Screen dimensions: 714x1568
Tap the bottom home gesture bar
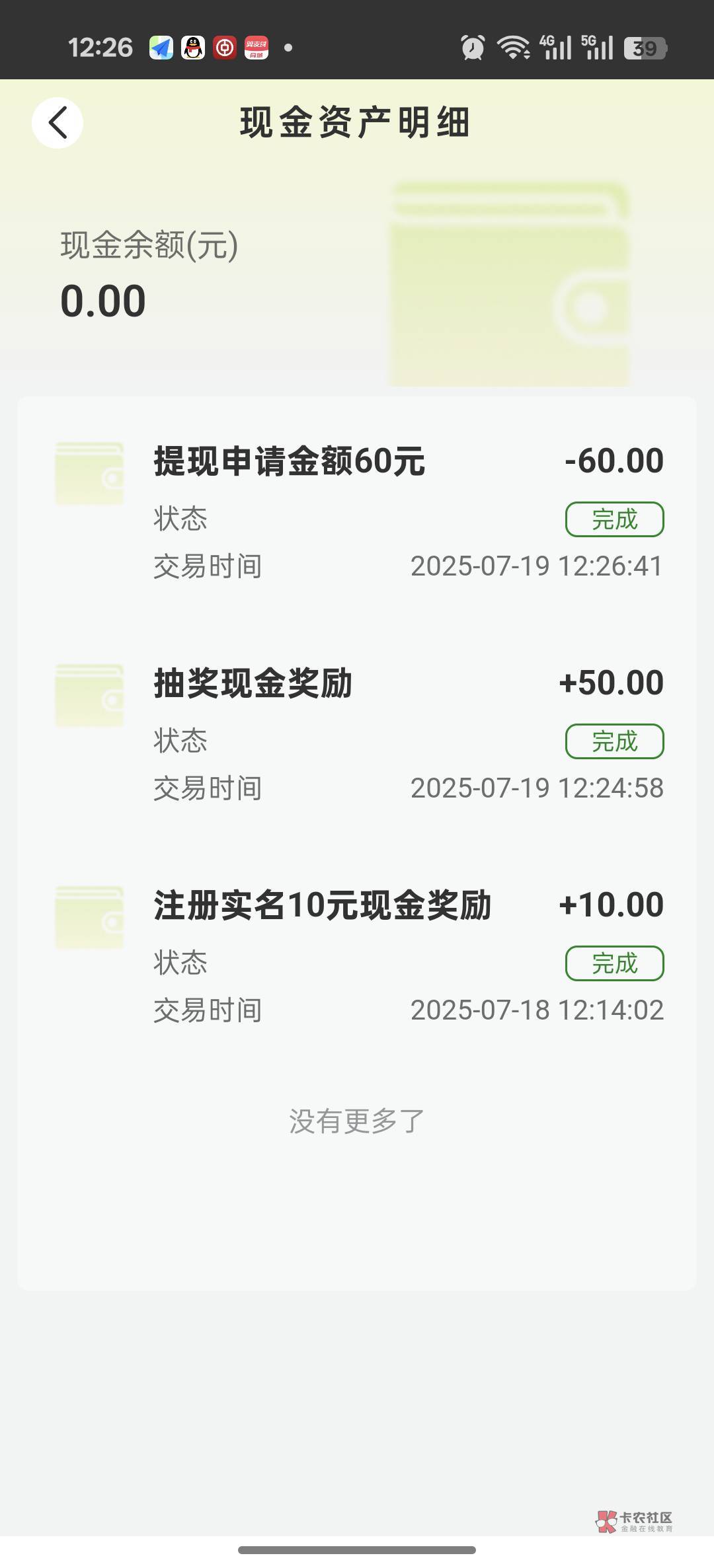point(357,1549)
